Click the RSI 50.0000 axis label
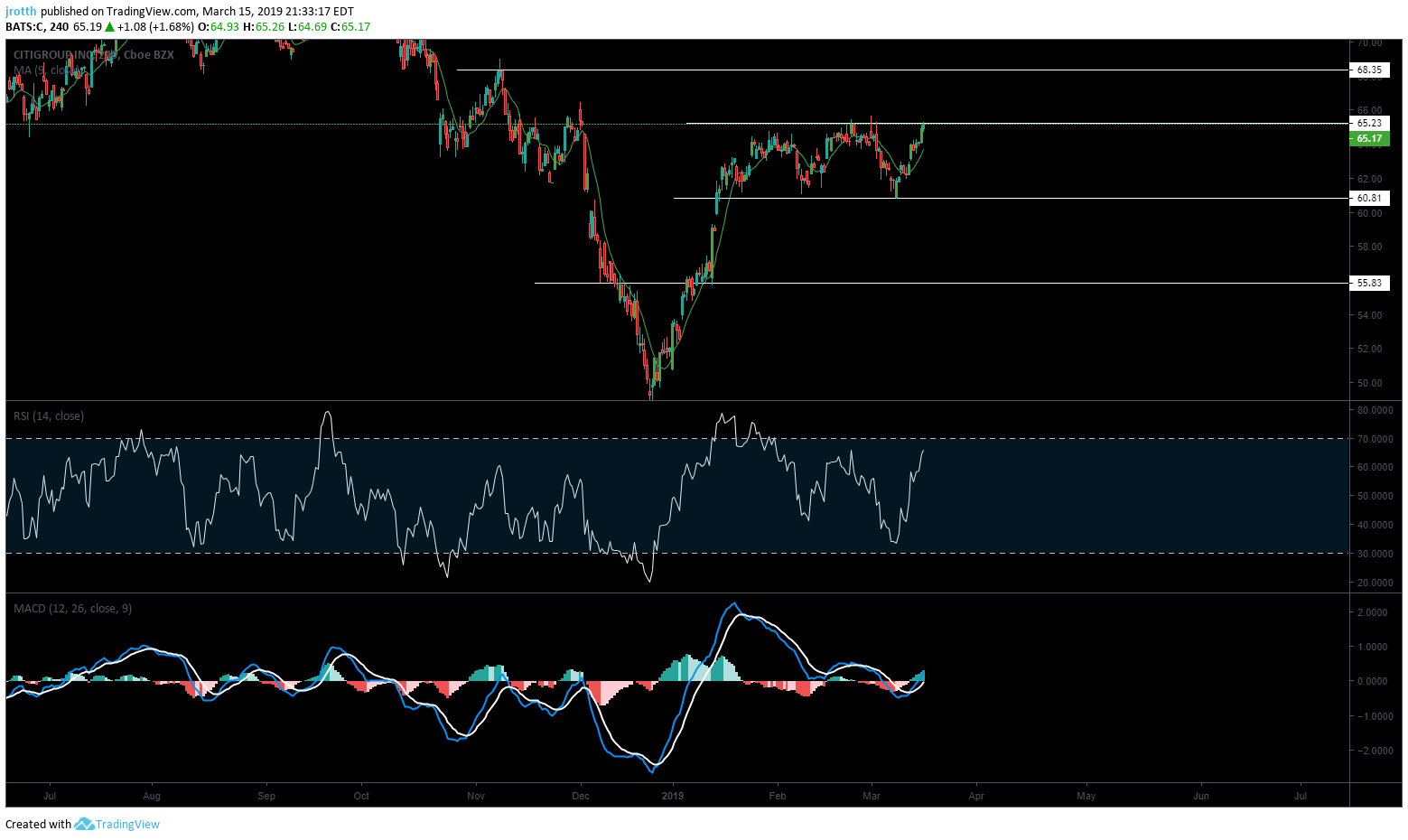 pos(1375,496)
